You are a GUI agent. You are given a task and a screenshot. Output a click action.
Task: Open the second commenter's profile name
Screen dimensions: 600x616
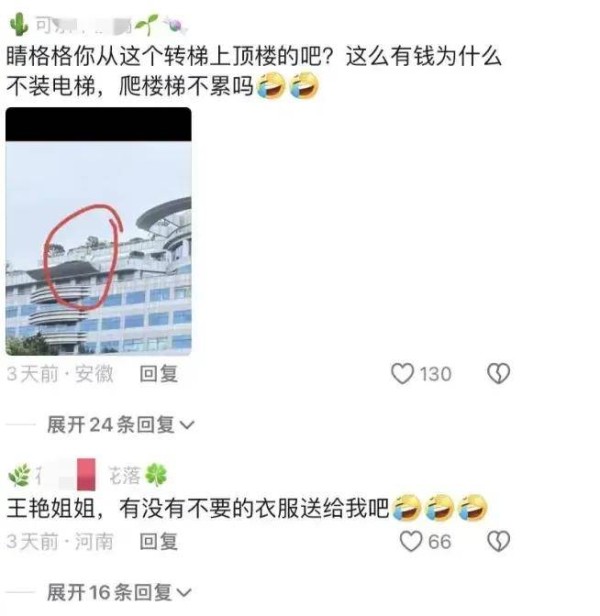coord(88,475)
